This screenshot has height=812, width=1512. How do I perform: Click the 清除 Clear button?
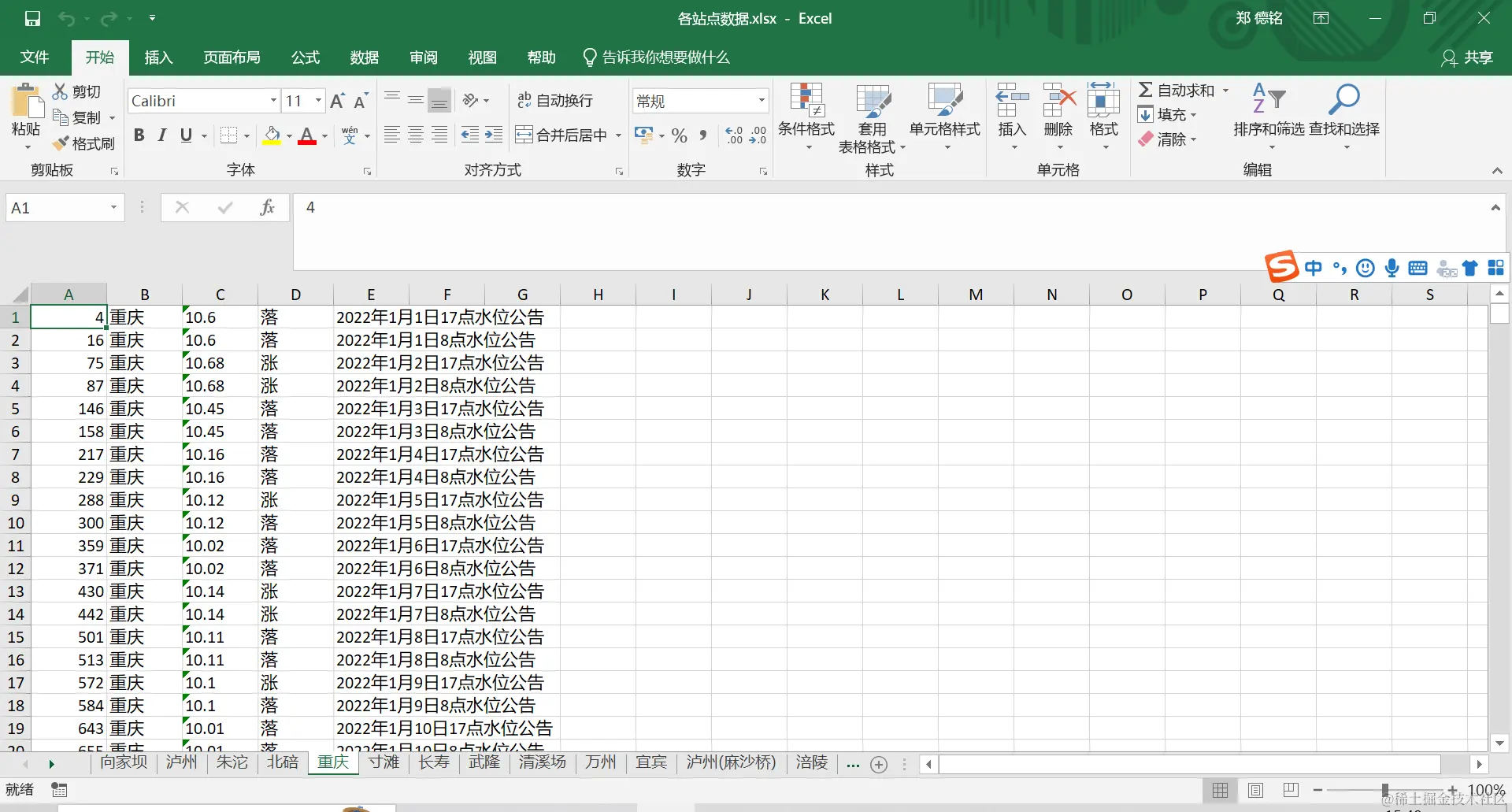click(x=1166, y=139)
